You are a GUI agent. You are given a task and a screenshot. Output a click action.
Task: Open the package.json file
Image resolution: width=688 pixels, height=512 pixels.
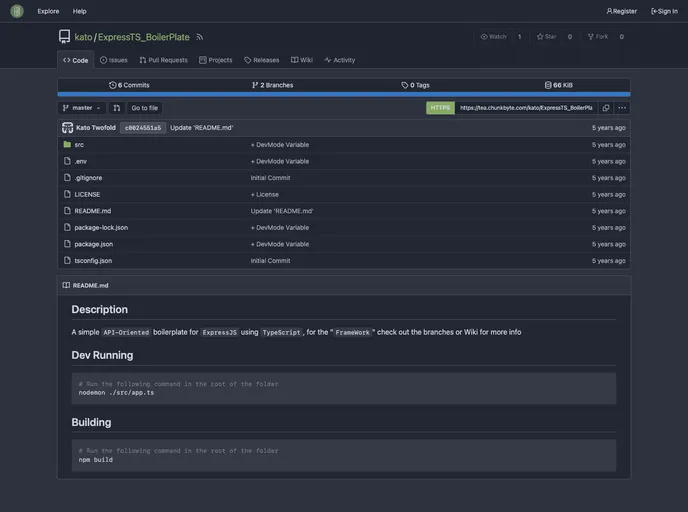tap(93, 244)
